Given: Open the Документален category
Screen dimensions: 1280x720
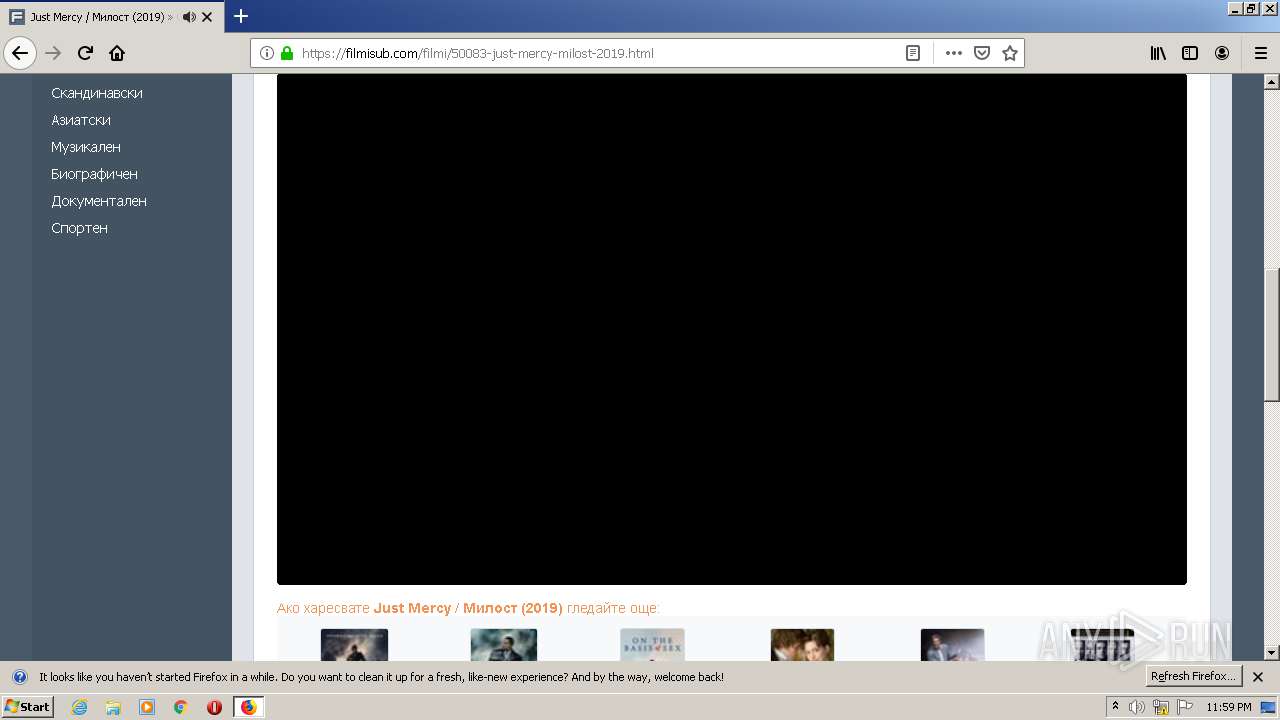Looking at the screenshot, I should [x=99, y=201].
